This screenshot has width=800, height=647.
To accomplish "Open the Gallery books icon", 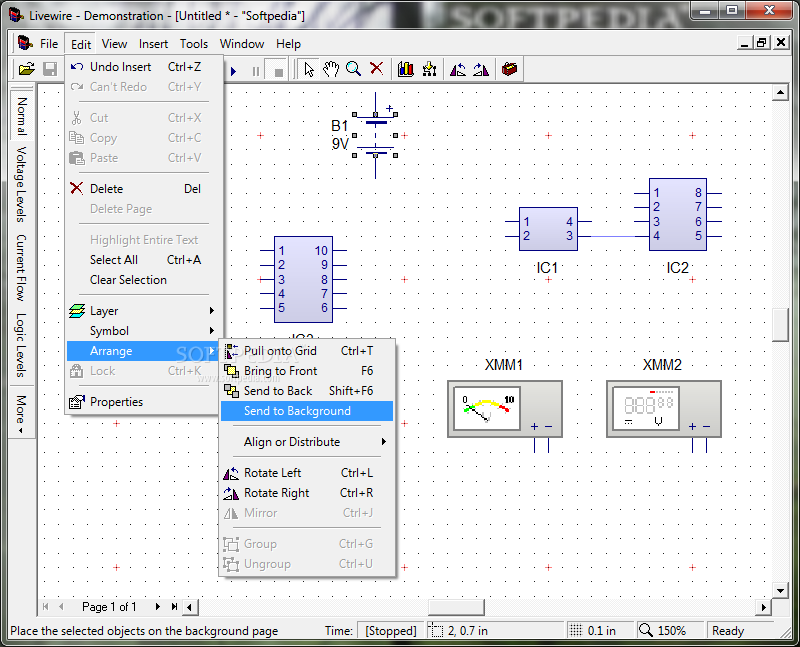I will click(x=406, y=69).
